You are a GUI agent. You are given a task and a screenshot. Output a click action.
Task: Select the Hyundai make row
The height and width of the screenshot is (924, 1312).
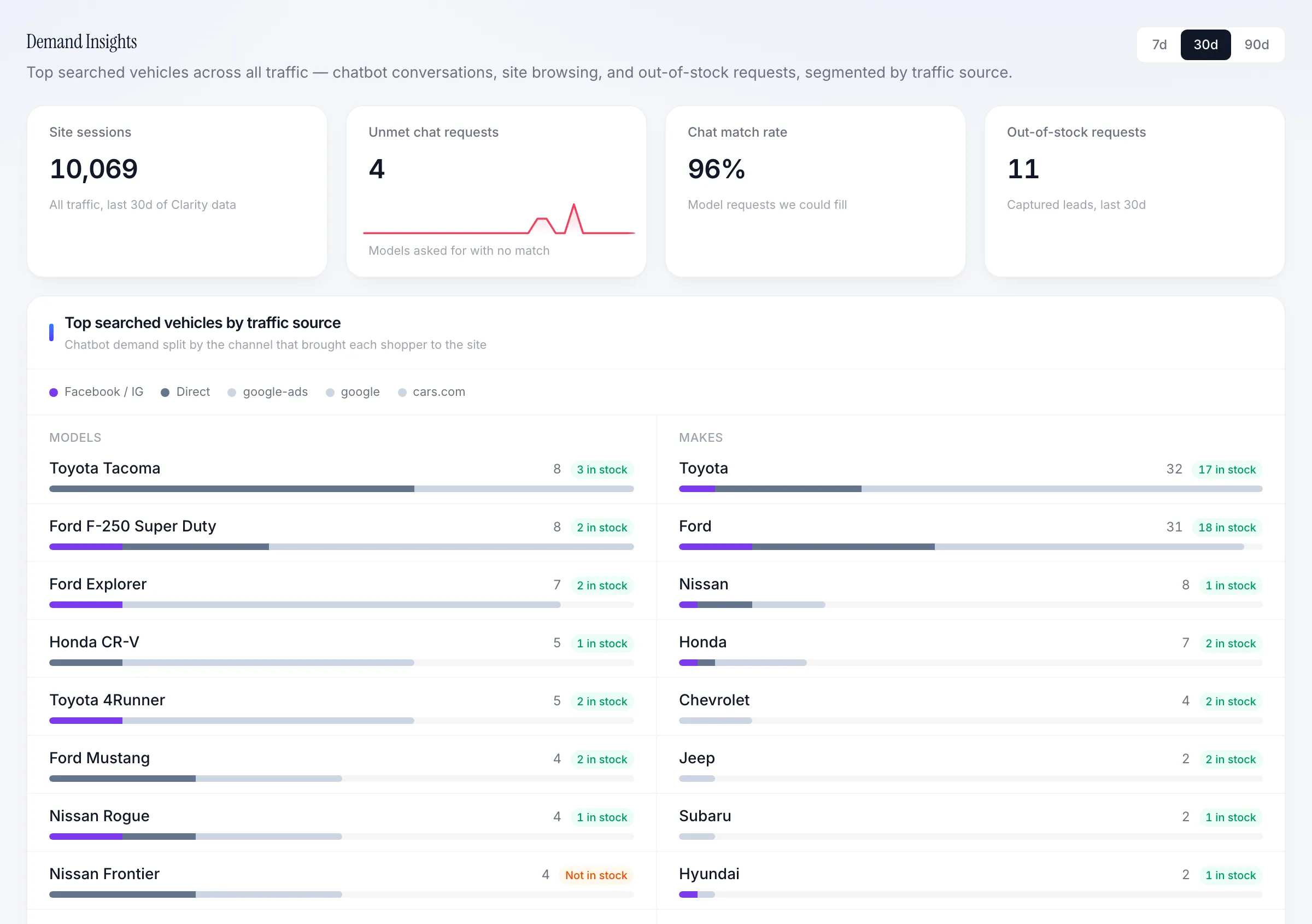[x=970, y=881]
